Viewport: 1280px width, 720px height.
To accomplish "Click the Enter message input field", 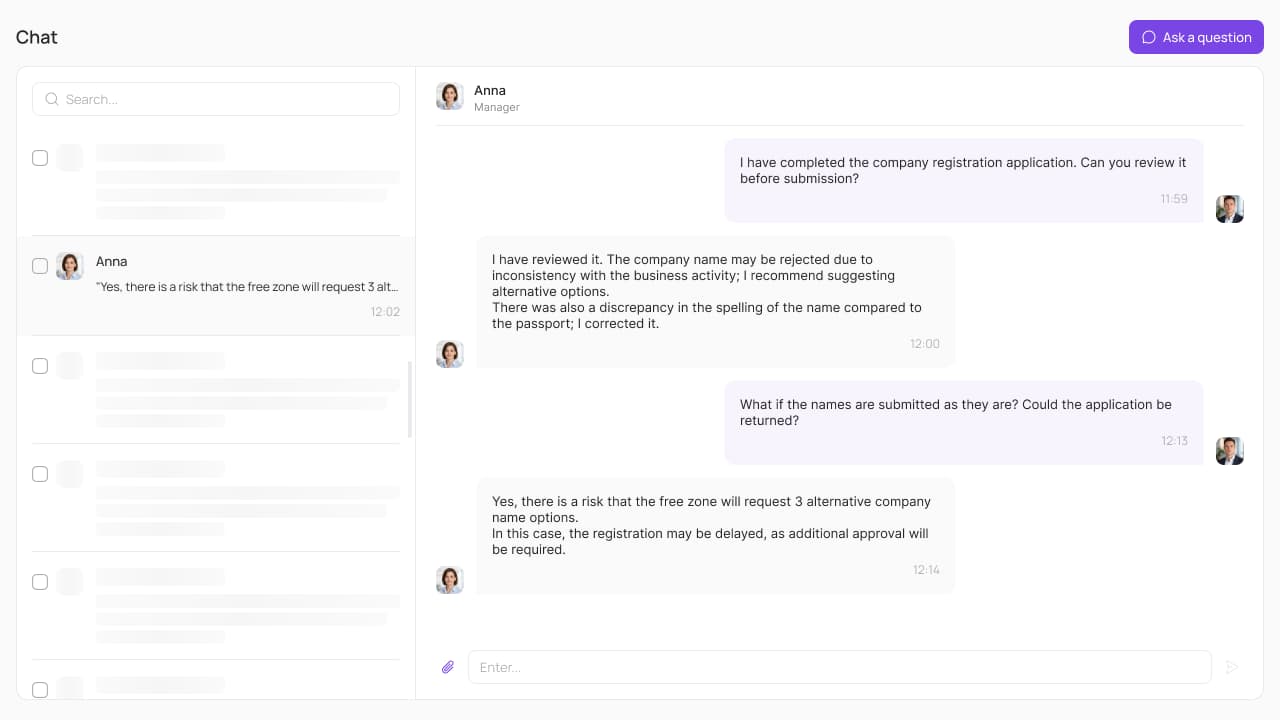I will pyautogui.click(x=840, y=667).
